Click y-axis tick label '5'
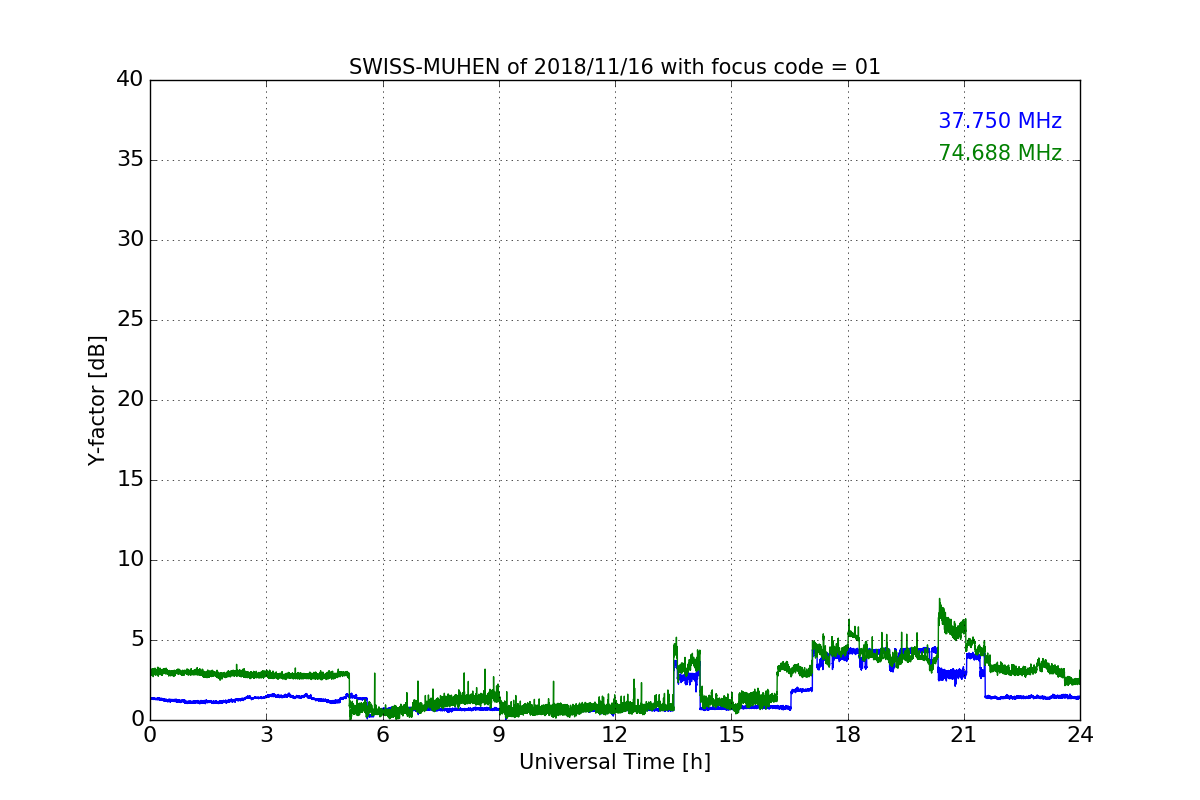This screenshot has height=800, width=1200. click(137, 640)
